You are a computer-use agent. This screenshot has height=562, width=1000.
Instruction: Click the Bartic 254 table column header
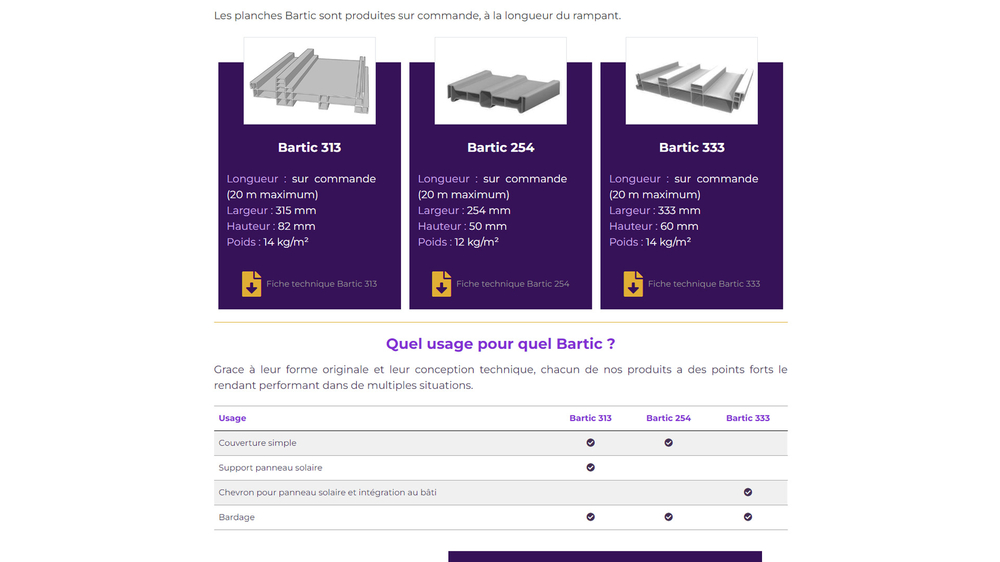(668, 418)
